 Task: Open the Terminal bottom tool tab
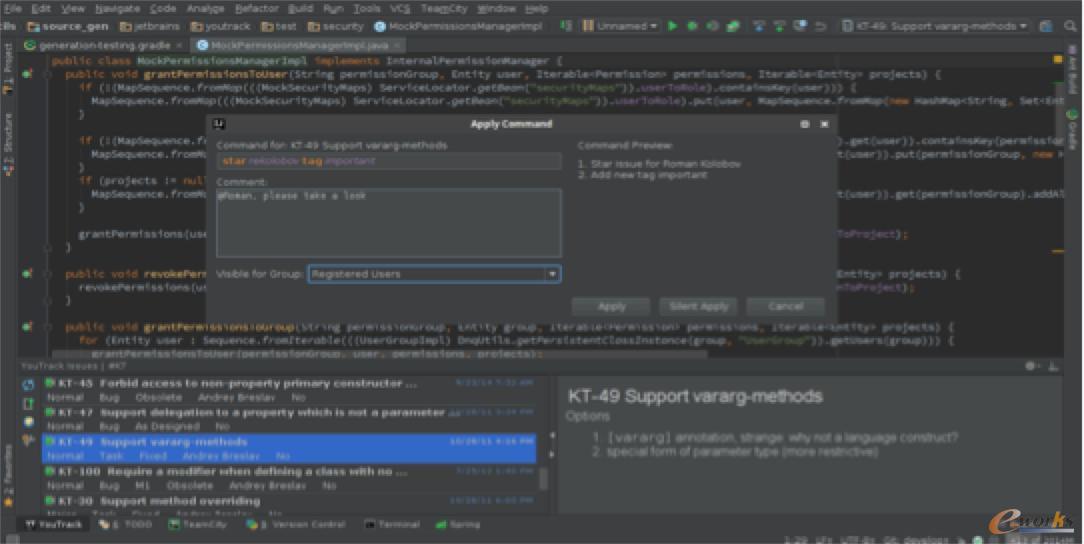[x=391, y=525]
